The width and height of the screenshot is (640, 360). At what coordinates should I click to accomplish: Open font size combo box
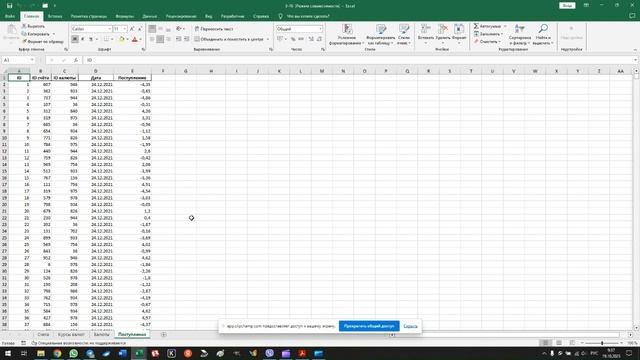click(x=120, y=29)
